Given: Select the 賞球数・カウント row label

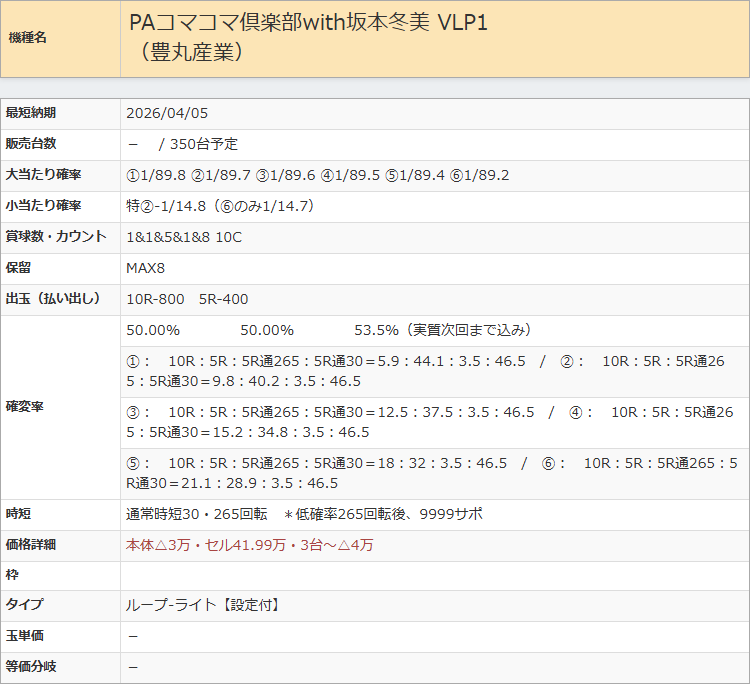Looking at the screenshot, I should tap(55, 237).
